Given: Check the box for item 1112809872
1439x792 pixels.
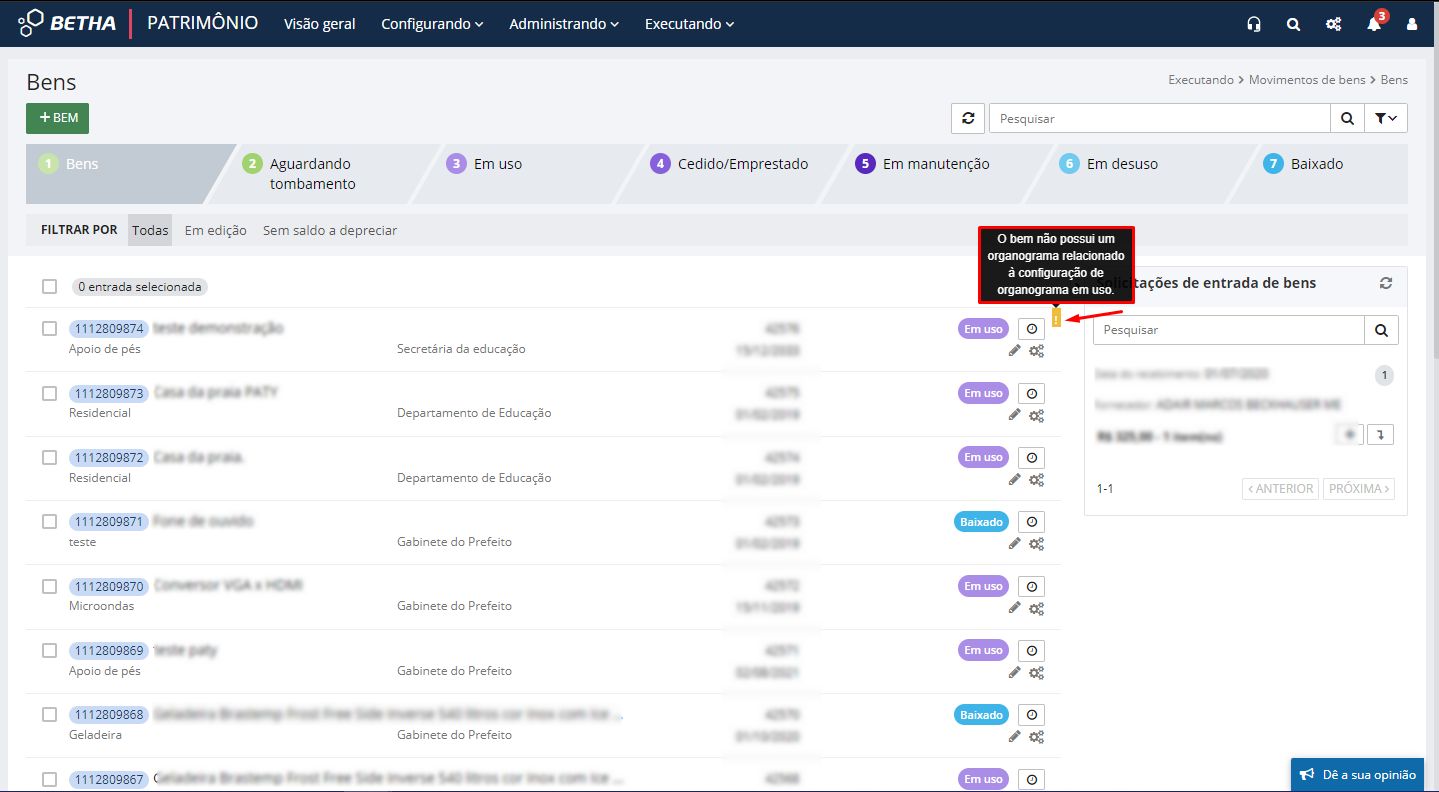Looking at the screenshot, I should [50, 457].
